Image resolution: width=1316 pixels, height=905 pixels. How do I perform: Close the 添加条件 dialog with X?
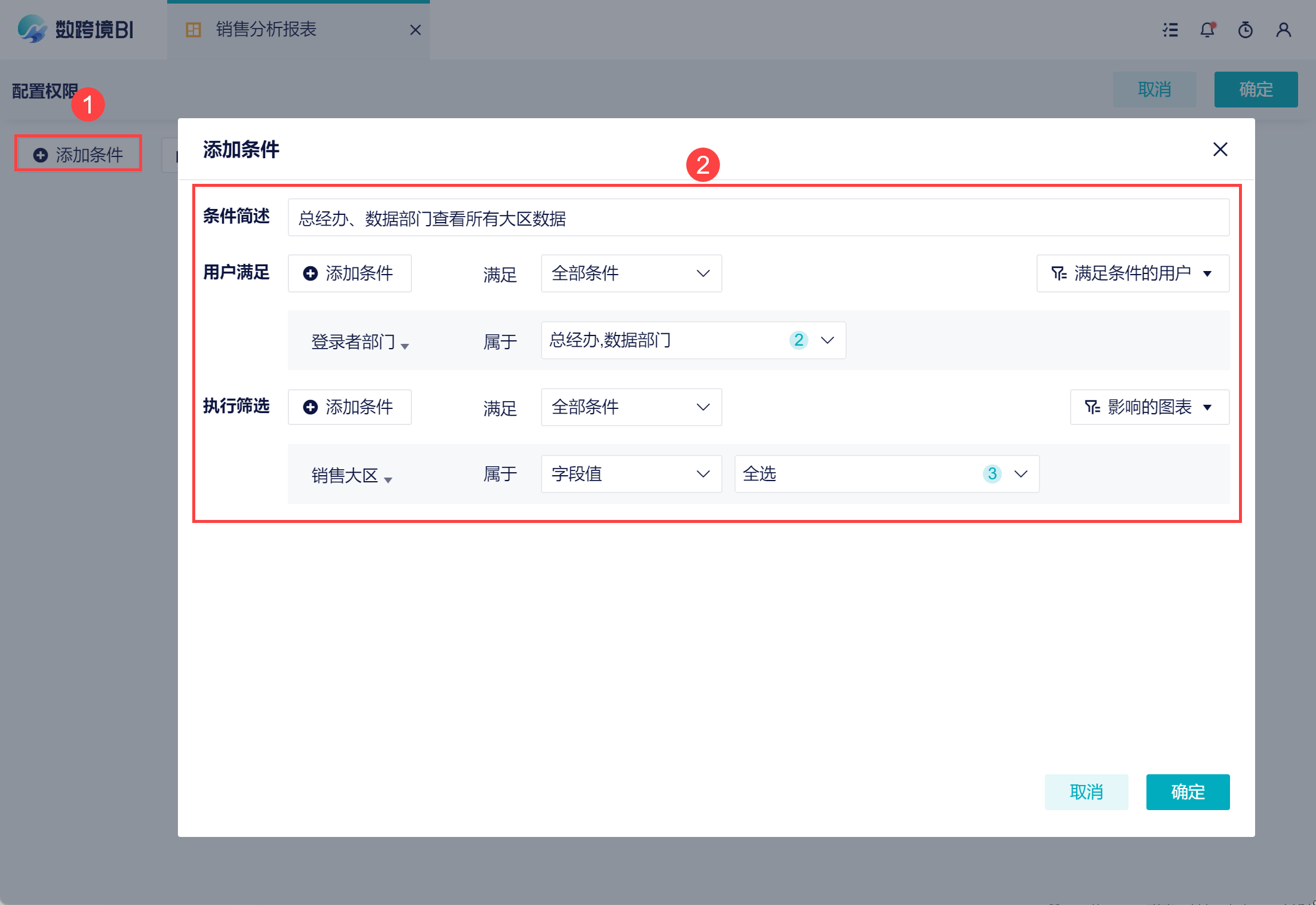[1220, 149]
